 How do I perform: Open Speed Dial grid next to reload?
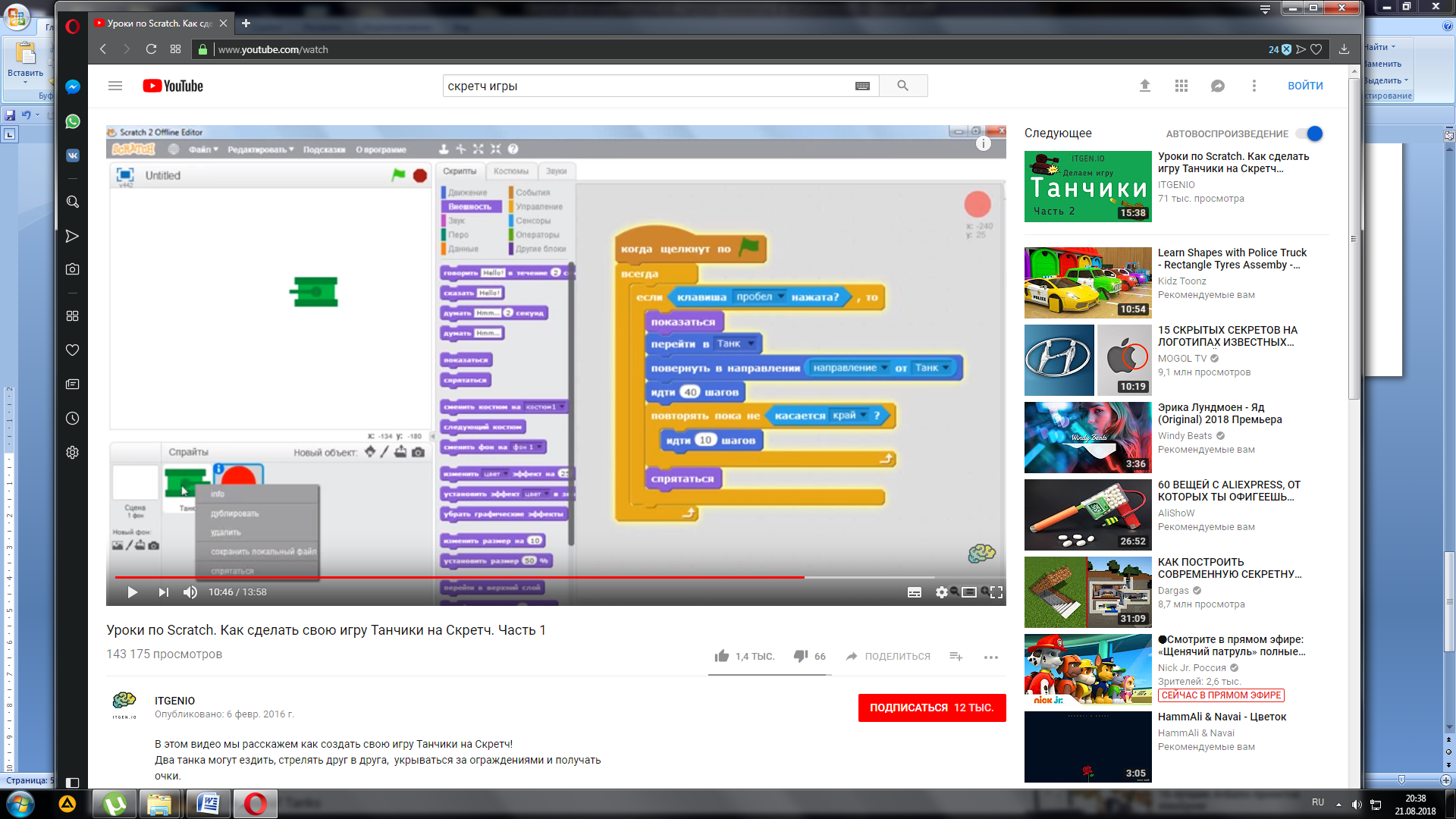[175, 49]
